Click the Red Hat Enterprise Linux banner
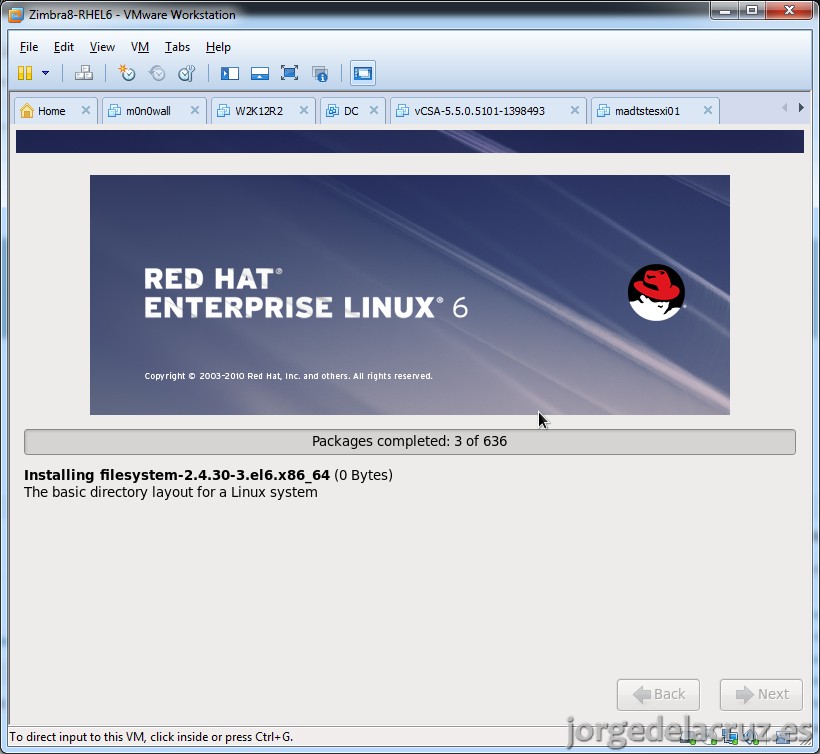Viewport: 820px width, 754px height. (409, 295)
